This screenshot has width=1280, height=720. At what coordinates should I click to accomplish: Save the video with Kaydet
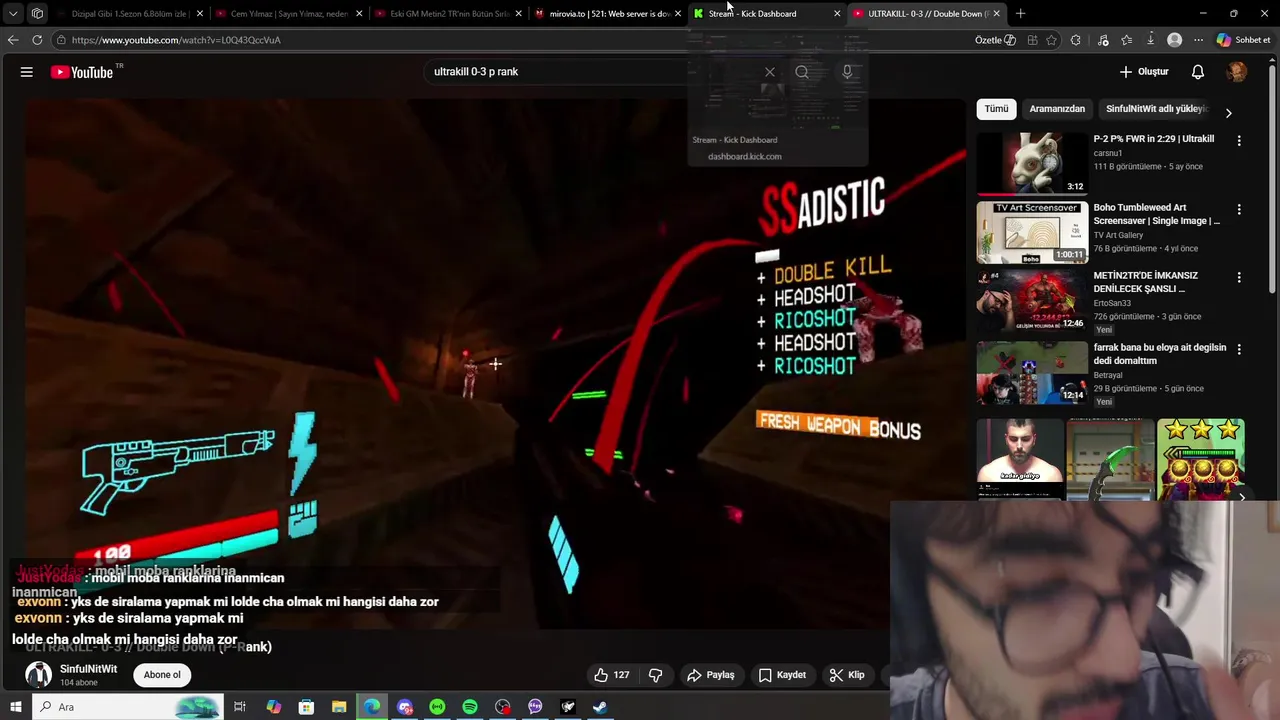(x=782, y=675)
